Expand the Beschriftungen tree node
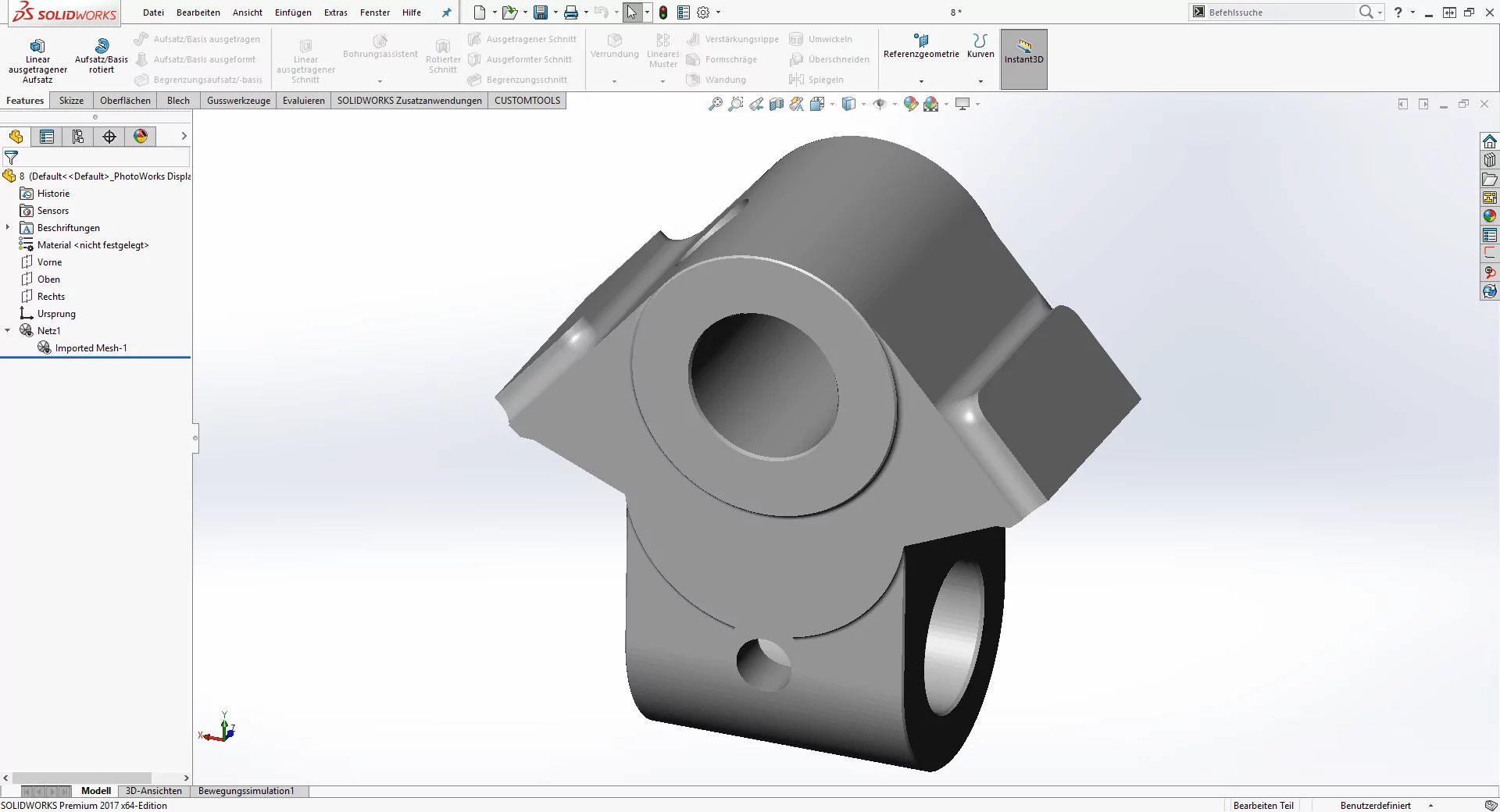Viewport: 1500px width, 812px height. (8, 228)
